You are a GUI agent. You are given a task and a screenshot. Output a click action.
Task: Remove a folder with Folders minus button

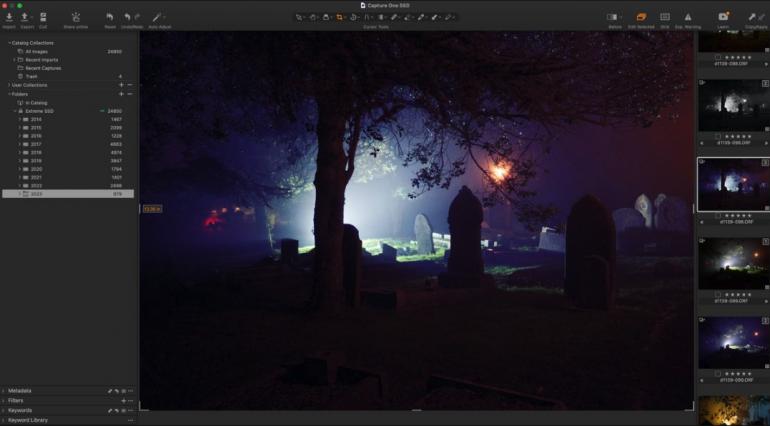click(130, 94)
